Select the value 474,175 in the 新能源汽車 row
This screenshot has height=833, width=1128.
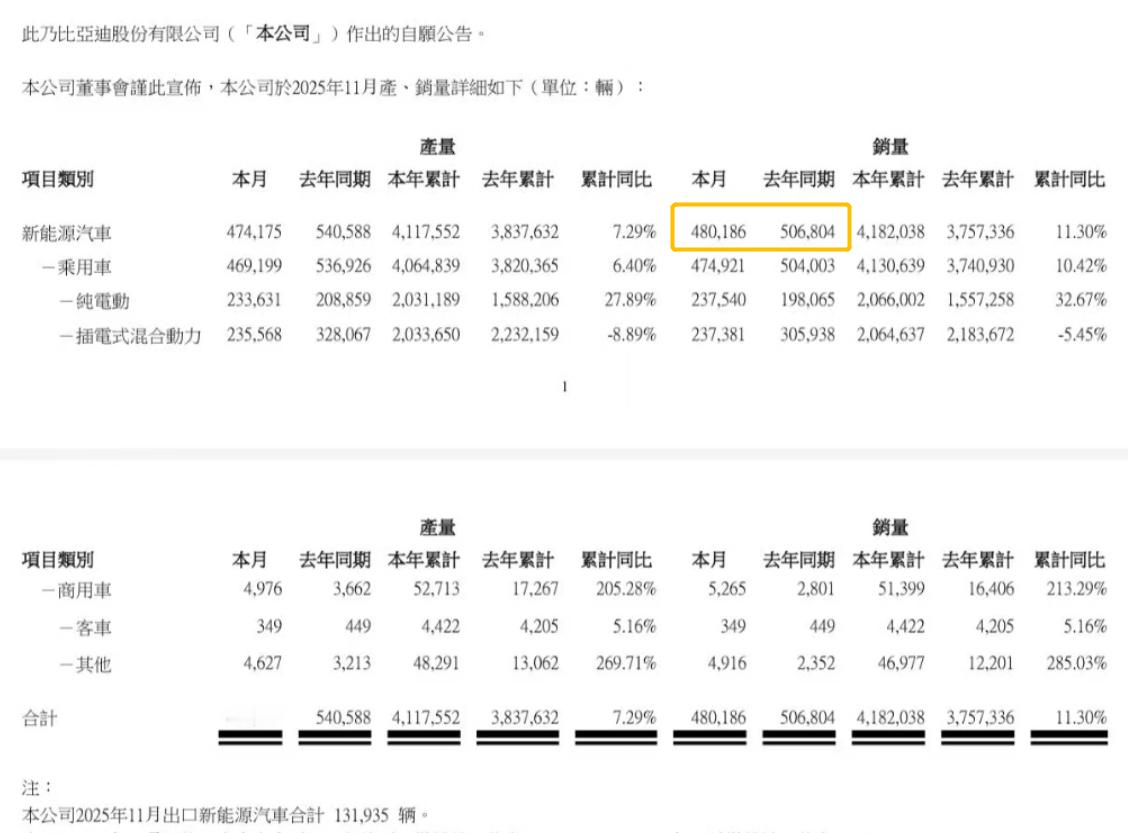click(254, 232)
